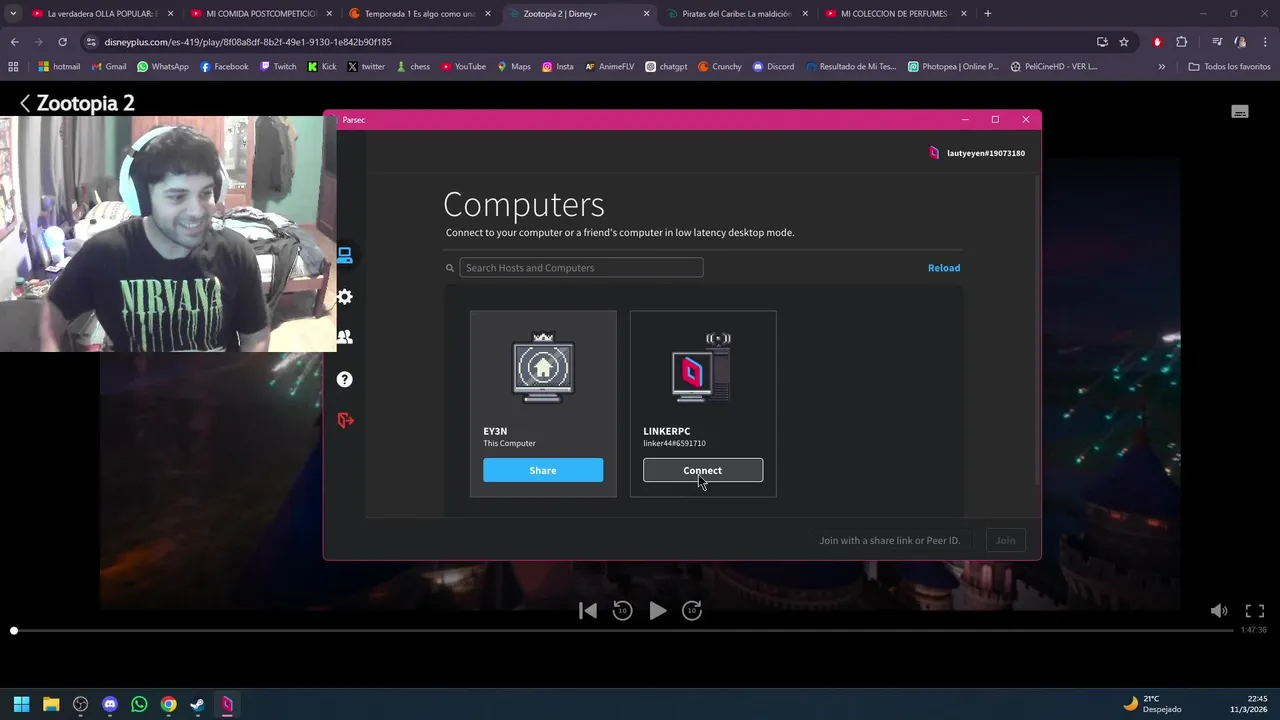Rewind 10 seconds in Disney+ player
The width and height of the screenshot is (1280, 720).
(x=622, y=611)
